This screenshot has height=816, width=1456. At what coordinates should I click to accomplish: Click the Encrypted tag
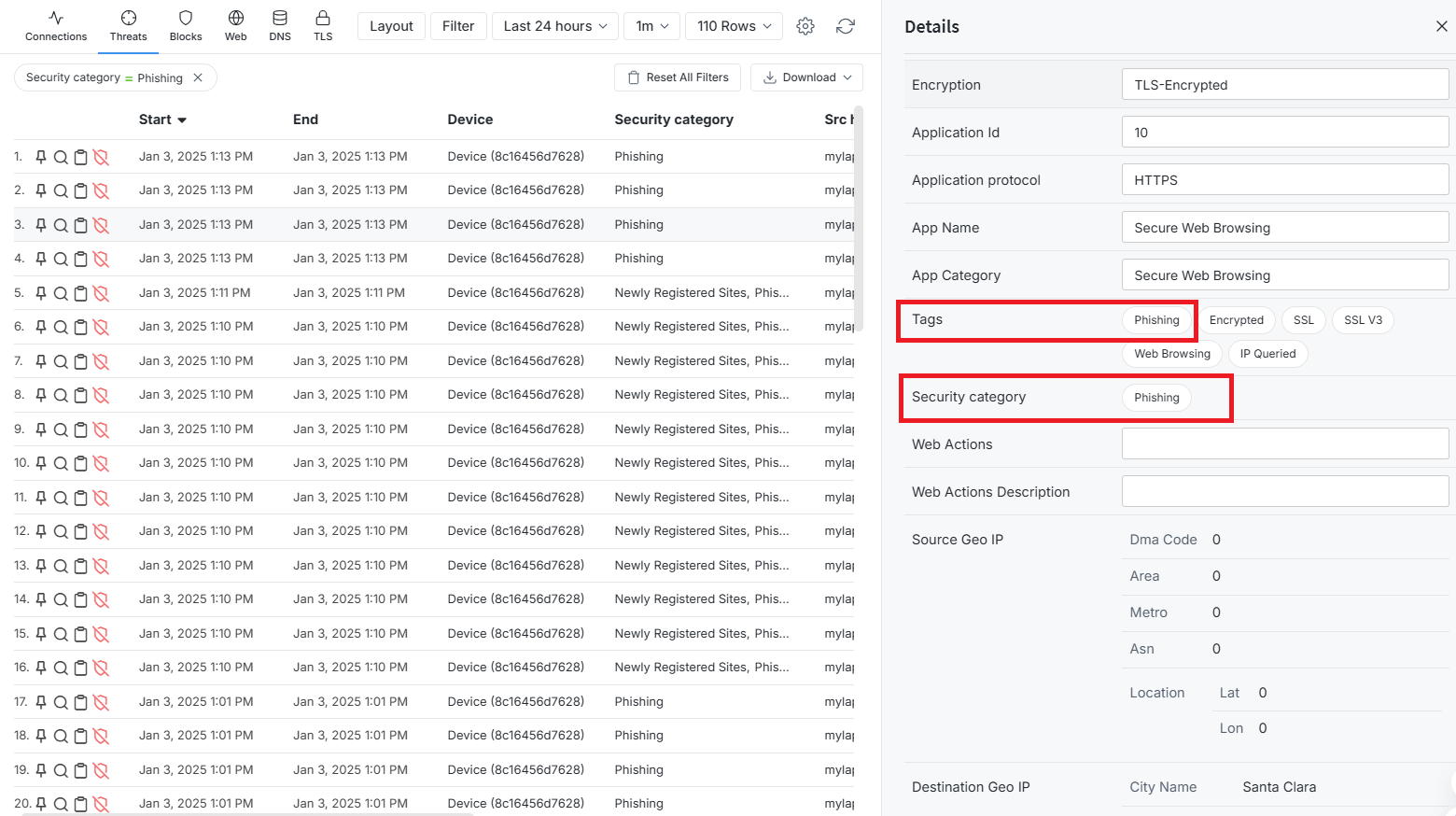pyautogui.click(x=1236, y=320)
